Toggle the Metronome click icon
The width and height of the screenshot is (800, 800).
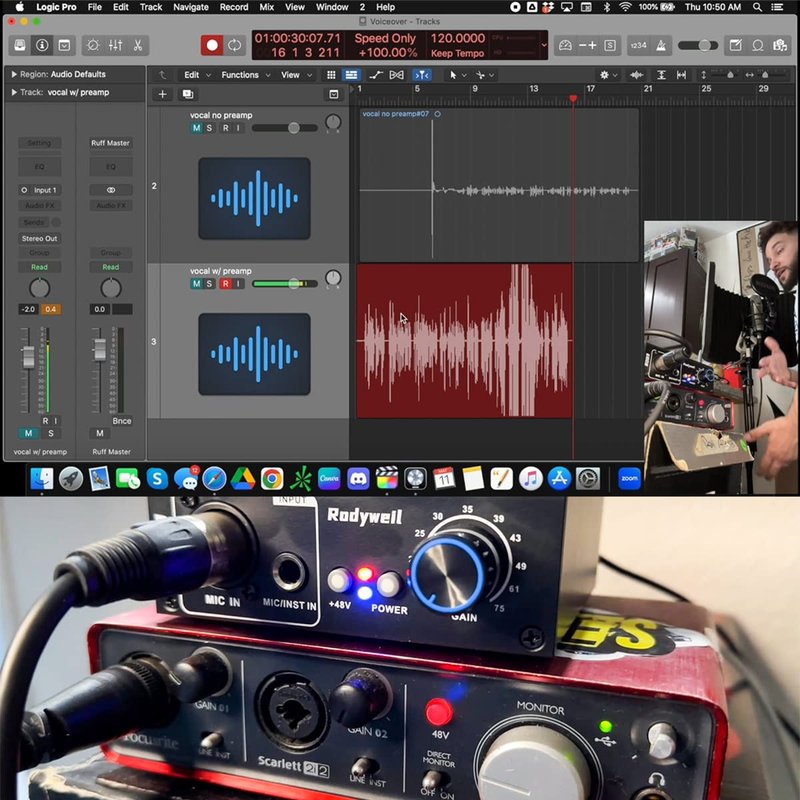tap(661, 45)
